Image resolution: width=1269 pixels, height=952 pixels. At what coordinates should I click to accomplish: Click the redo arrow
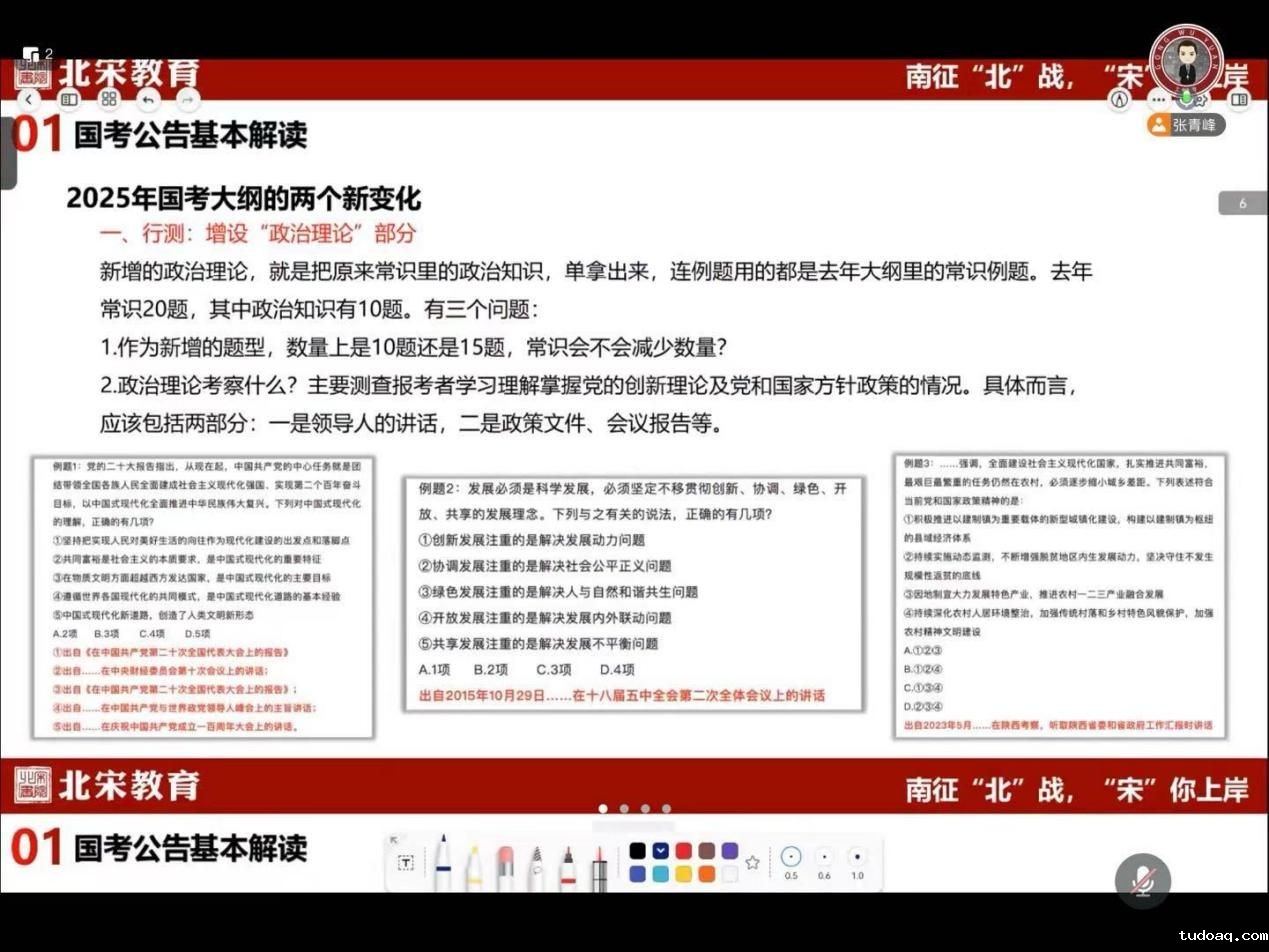point(186,99)
